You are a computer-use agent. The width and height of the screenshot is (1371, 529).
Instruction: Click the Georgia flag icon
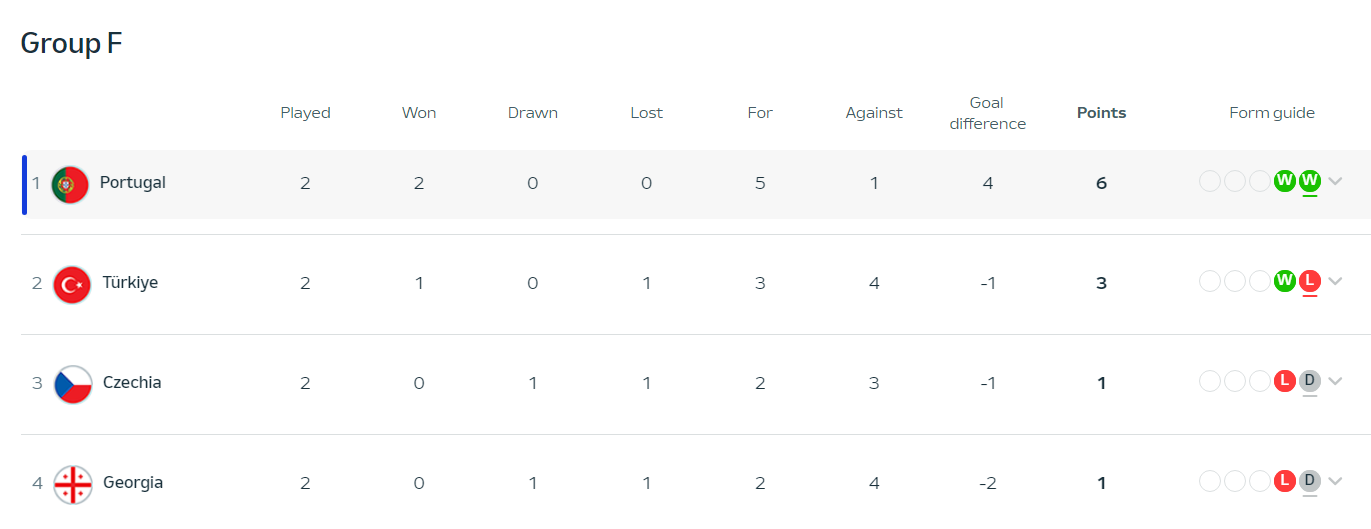tap(73, 484)
